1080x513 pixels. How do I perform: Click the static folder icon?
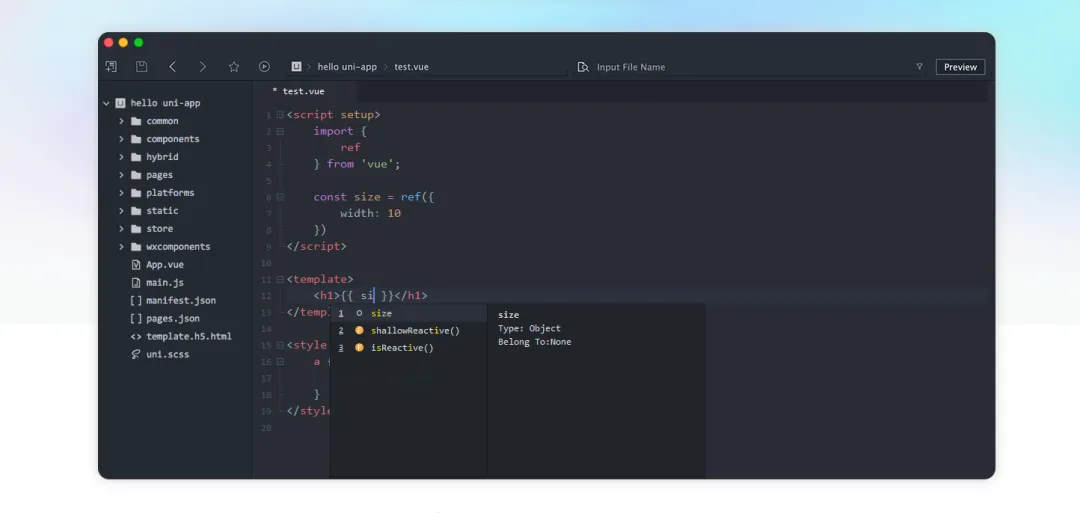[136, 211]
